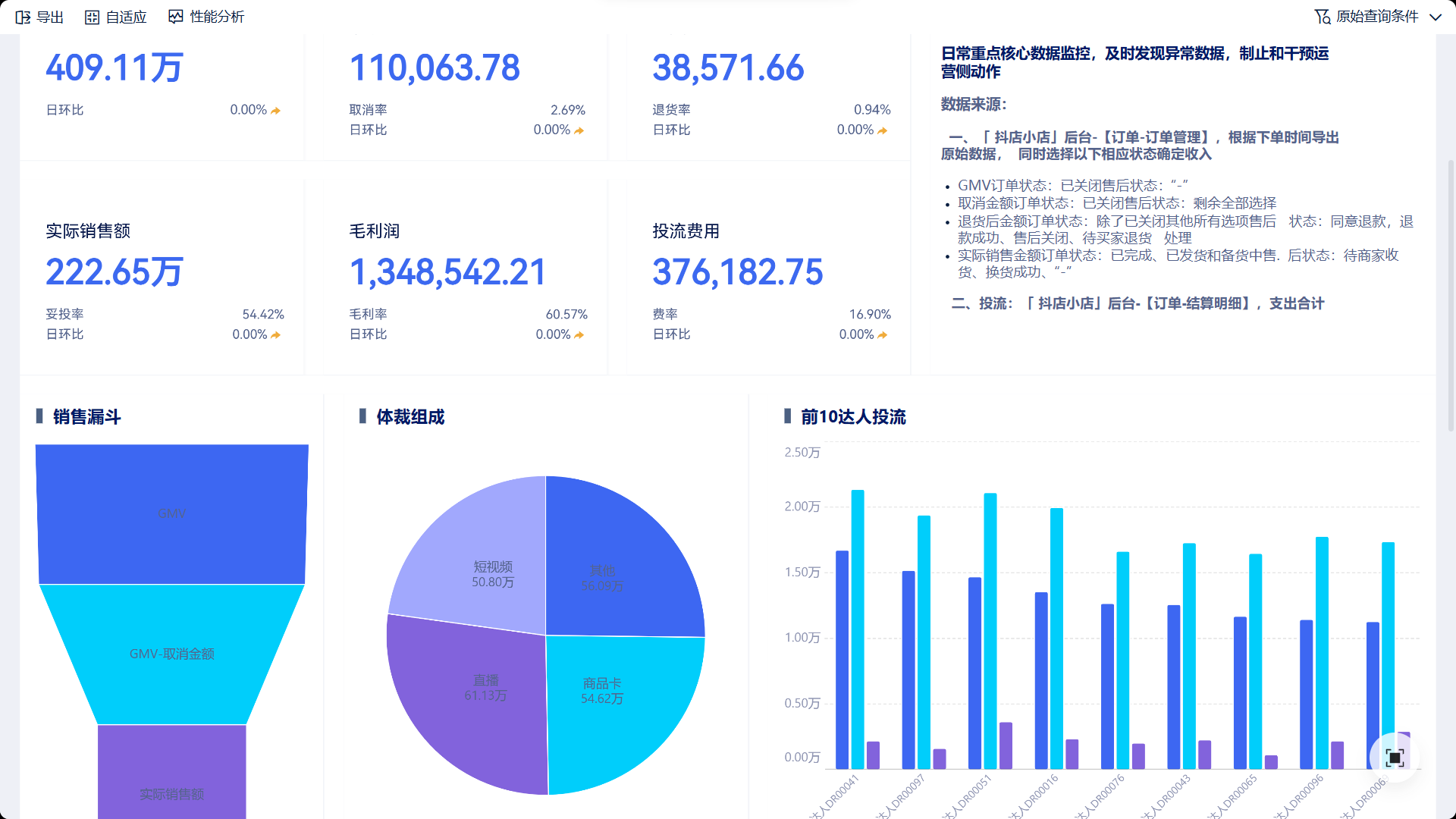Expand the 原始查询条件 dropdown chevron
Image resolution: width=1456 pixels, height=819 pixels.
click(x=1436, y=17)
